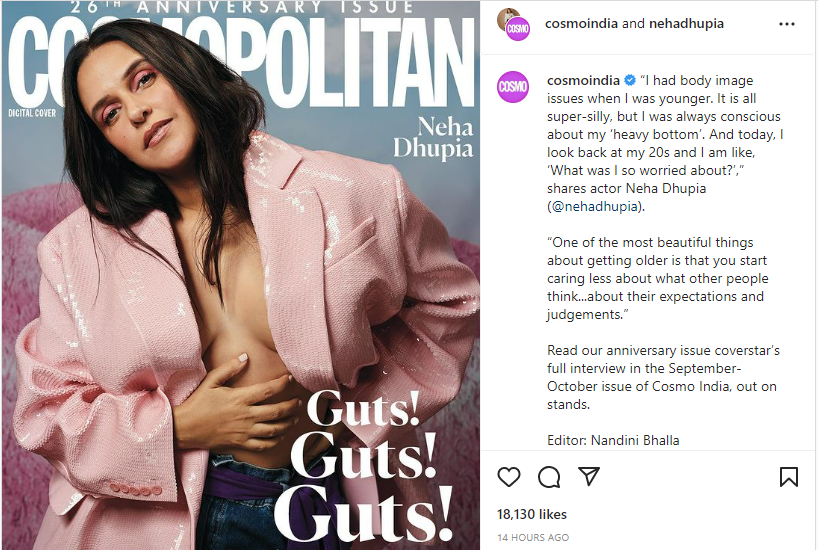This screenshot has width=818, height=550.
Task: Click the blue verified badge next to cosmoindia
Action: point(630,80)
